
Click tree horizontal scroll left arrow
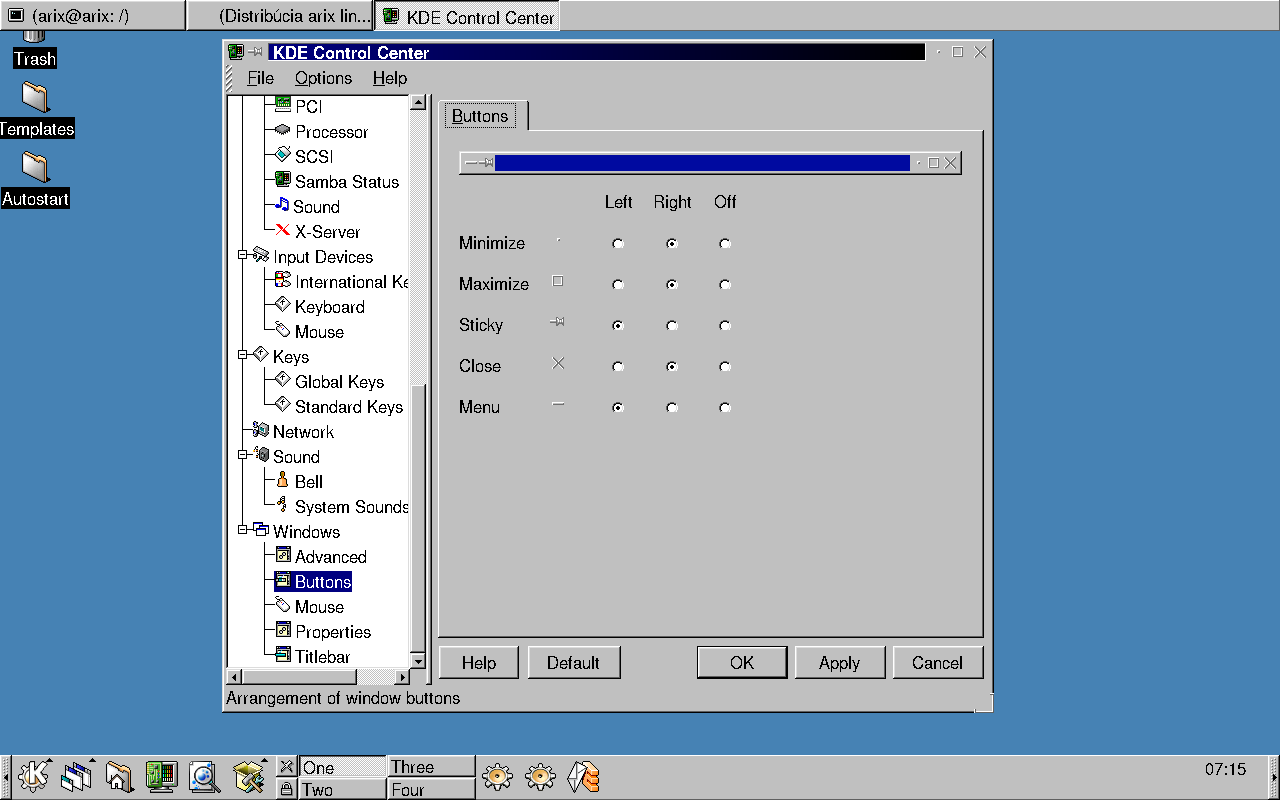click(235, 677)
